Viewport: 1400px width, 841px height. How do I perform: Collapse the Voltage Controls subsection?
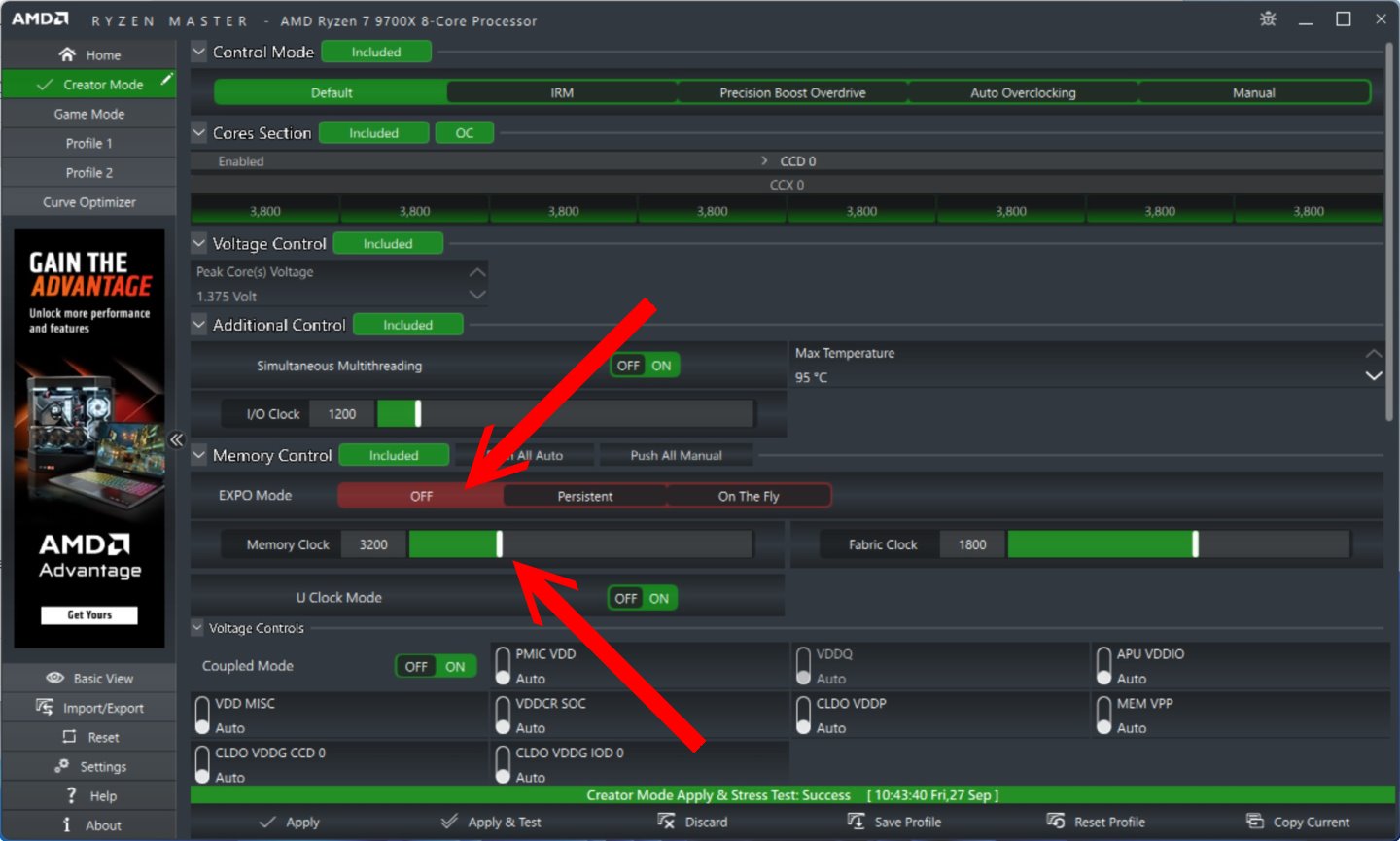point(197,627)
